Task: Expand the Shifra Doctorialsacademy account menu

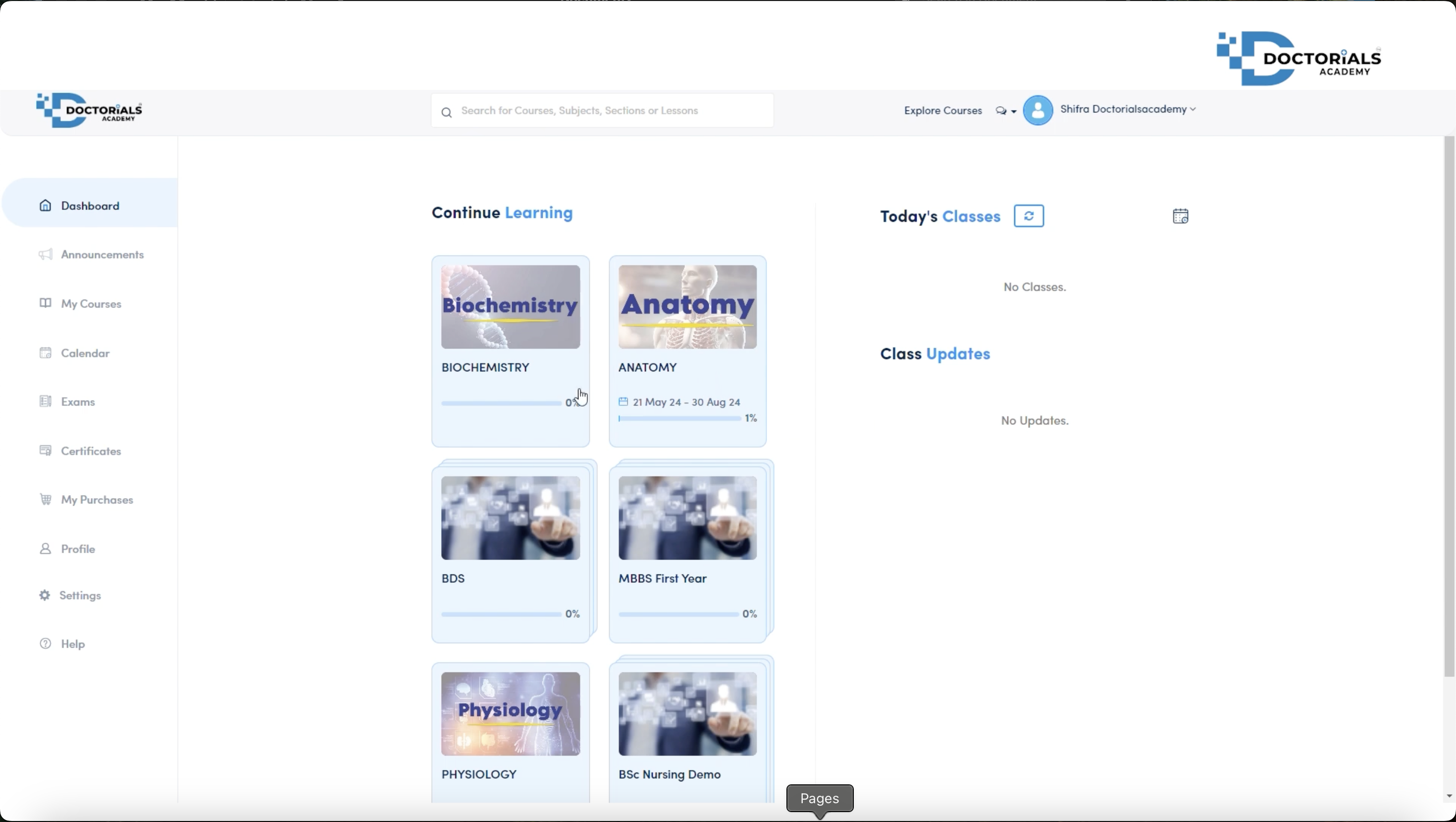Action: click(x=1128, y=109)
